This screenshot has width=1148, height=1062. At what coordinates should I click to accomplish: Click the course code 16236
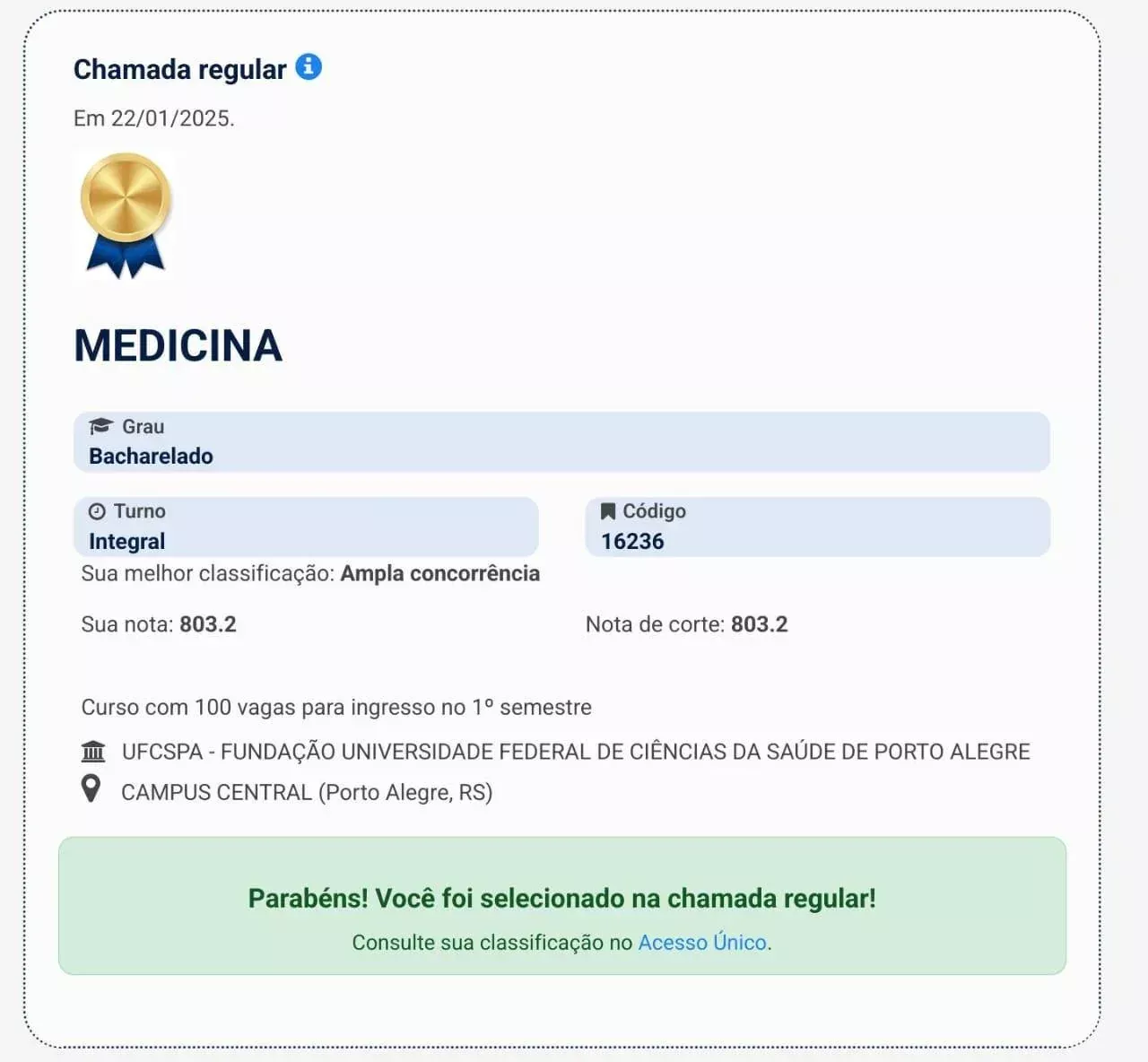coord(632,542)
